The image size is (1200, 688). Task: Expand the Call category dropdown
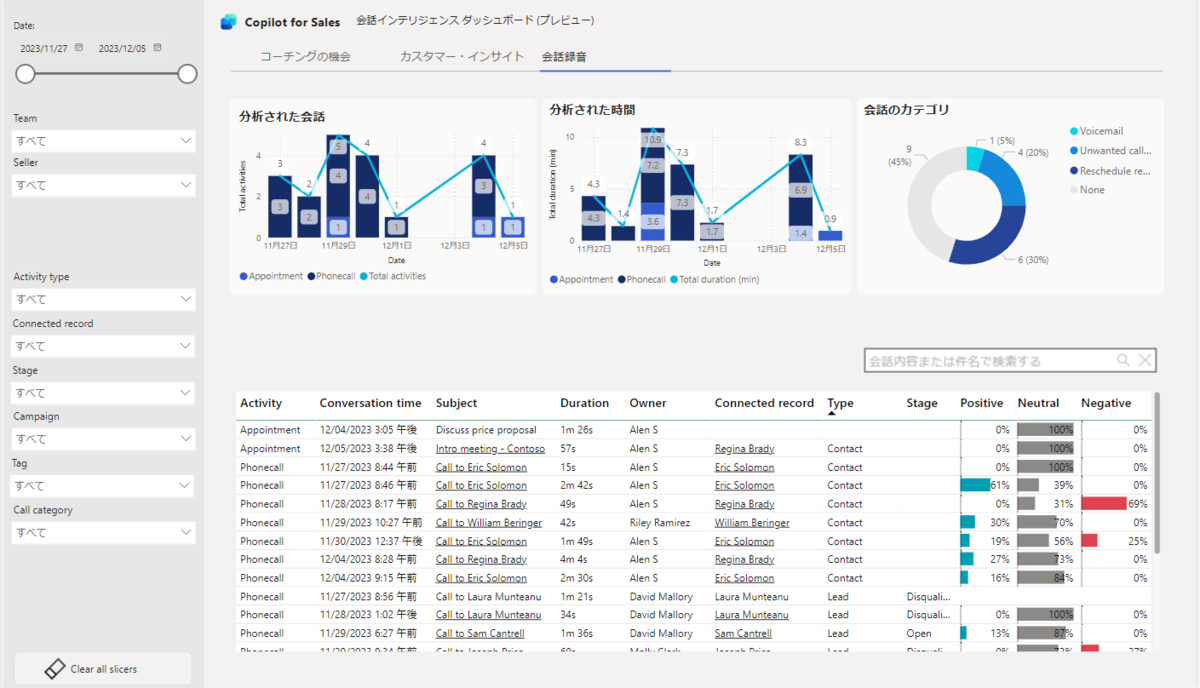coord(104,532)
